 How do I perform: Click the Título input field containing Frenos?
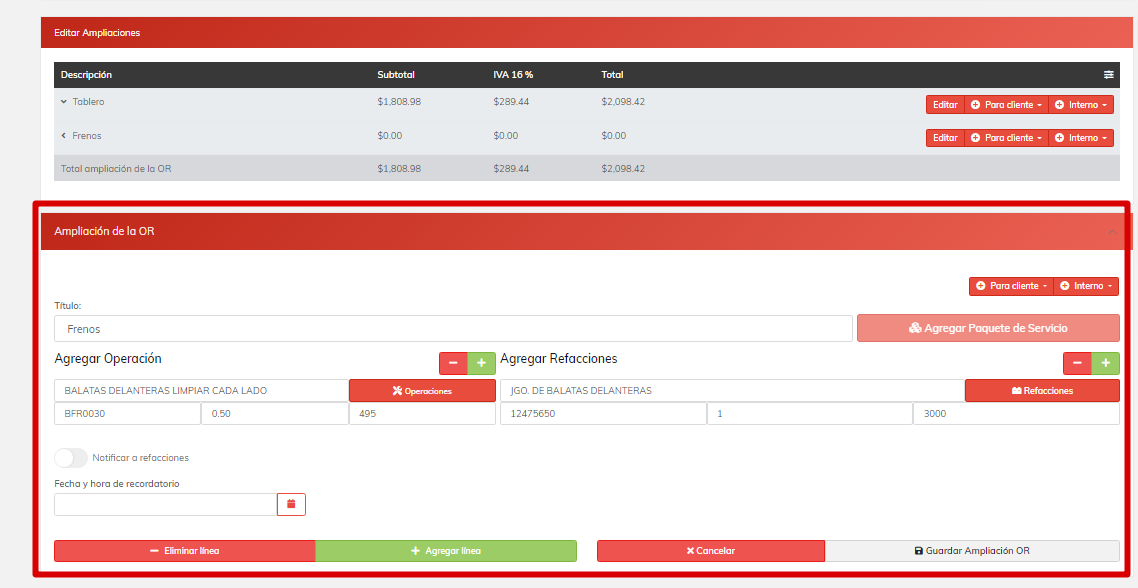pos(454,328)
